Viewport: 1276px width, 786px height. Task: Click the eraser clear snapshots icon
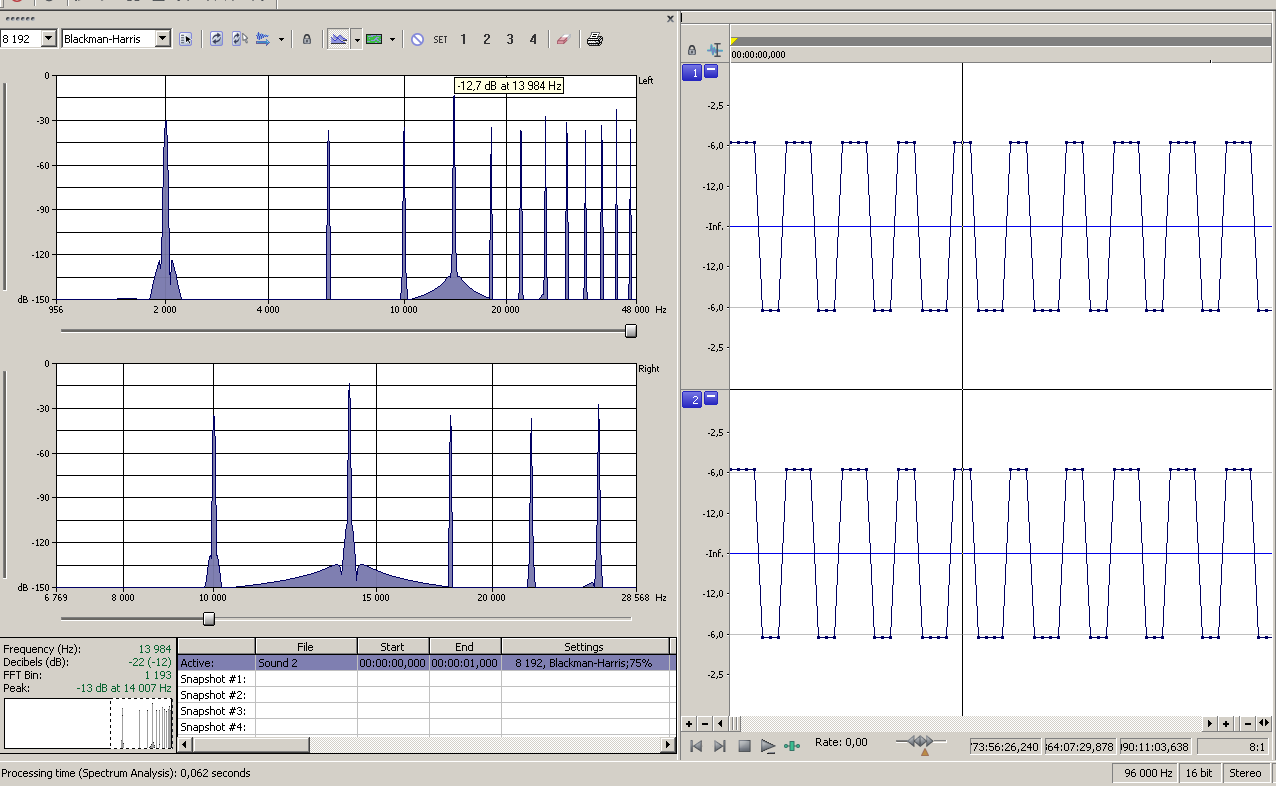tap(561, 39)
